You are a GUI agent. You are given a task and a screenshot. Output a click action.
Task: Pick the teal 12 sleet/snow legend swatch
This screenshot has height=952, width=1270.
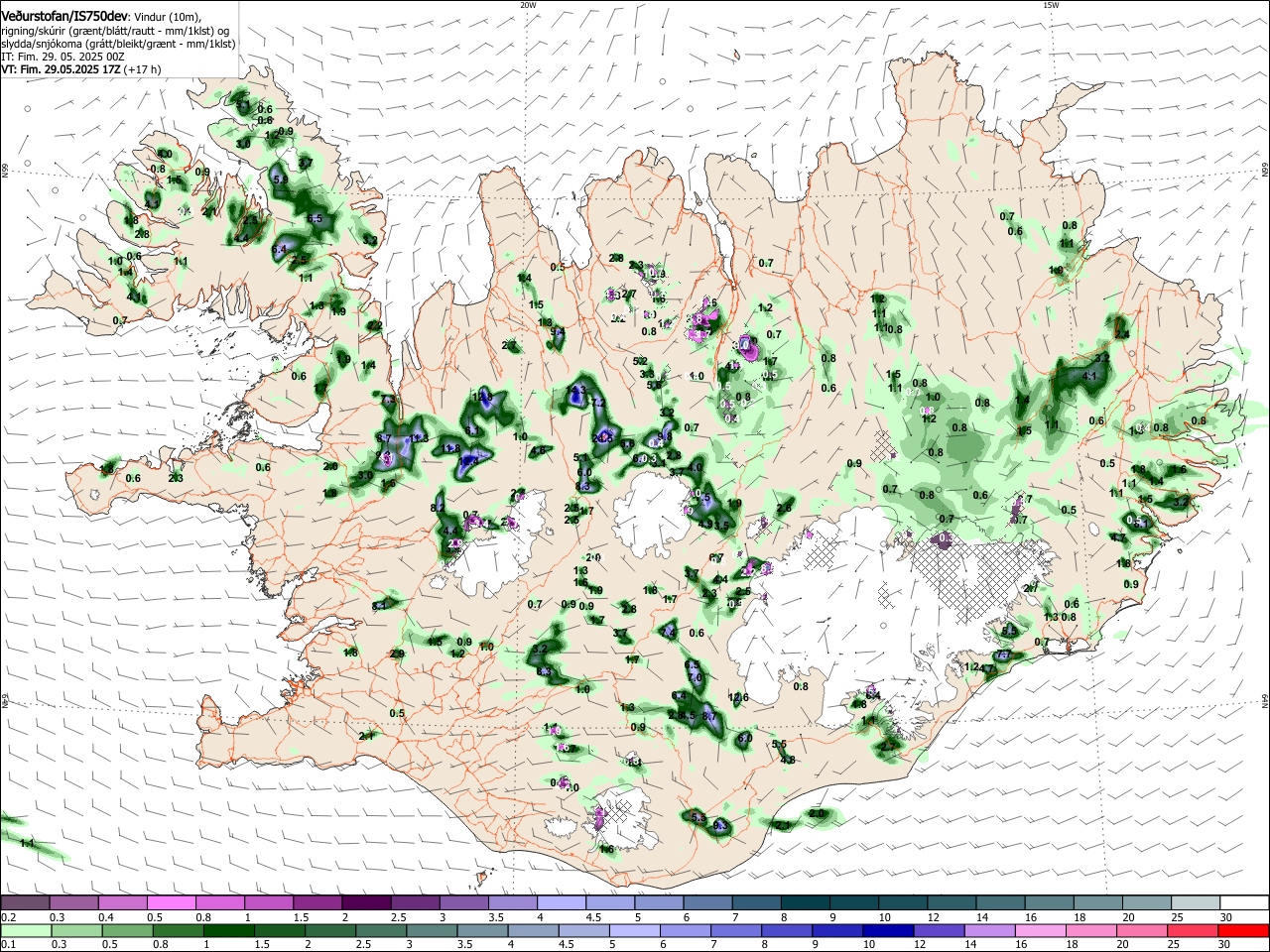click(x=950, y=902)
